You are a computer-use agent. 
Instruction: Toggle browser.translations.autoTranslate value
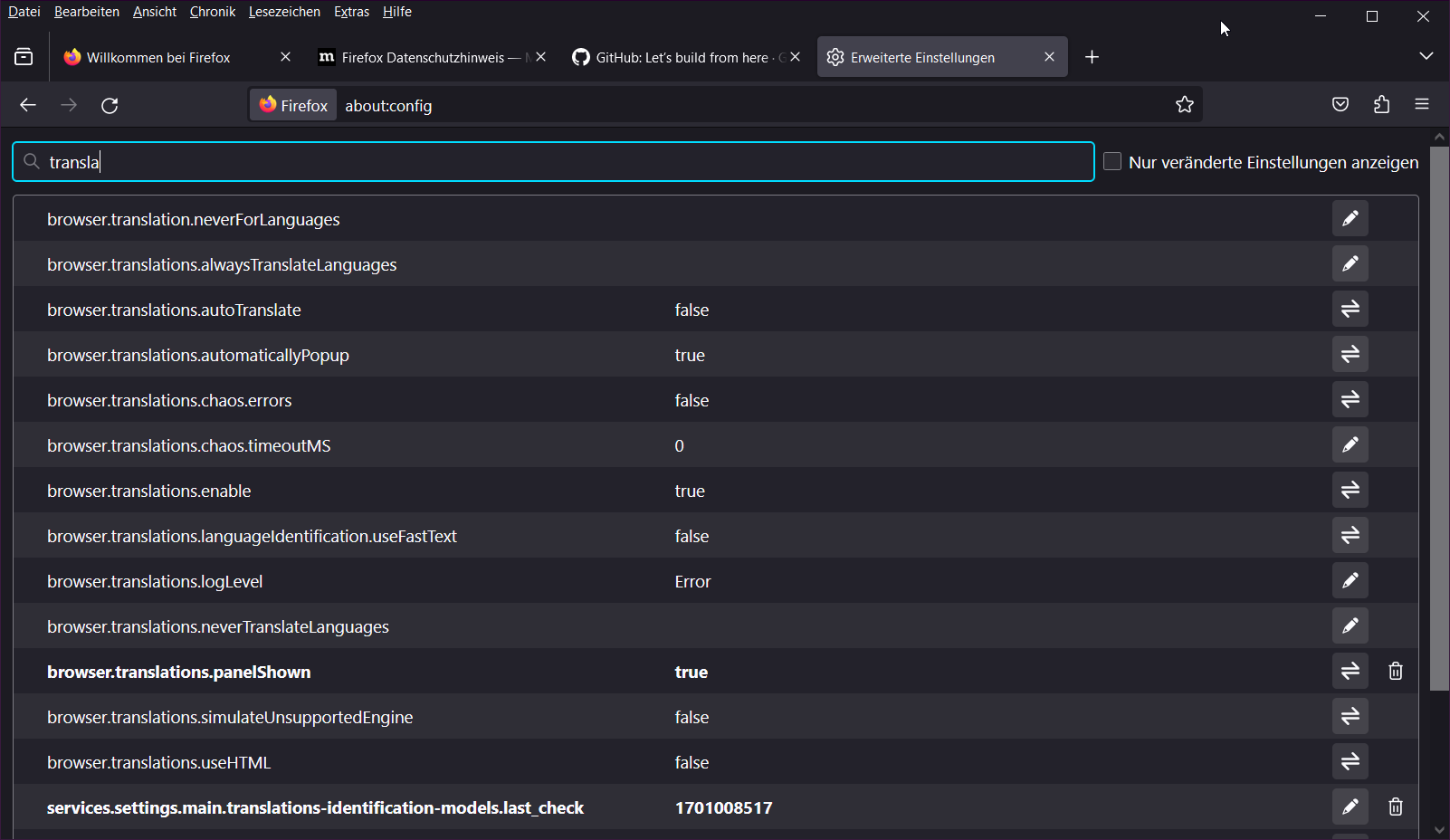(x=1350, y=310)
